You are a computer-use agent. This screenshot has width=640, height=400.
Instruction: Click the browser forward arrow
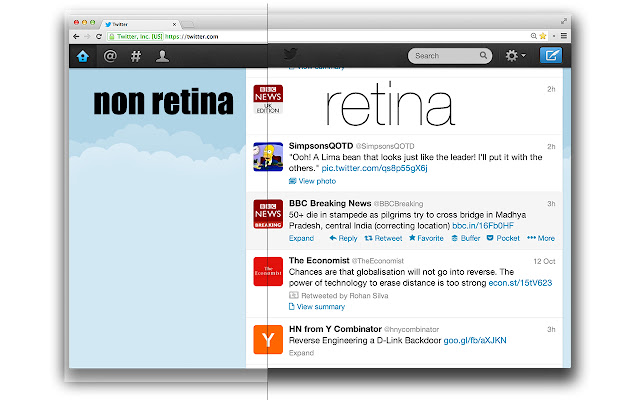coord(87,36)
